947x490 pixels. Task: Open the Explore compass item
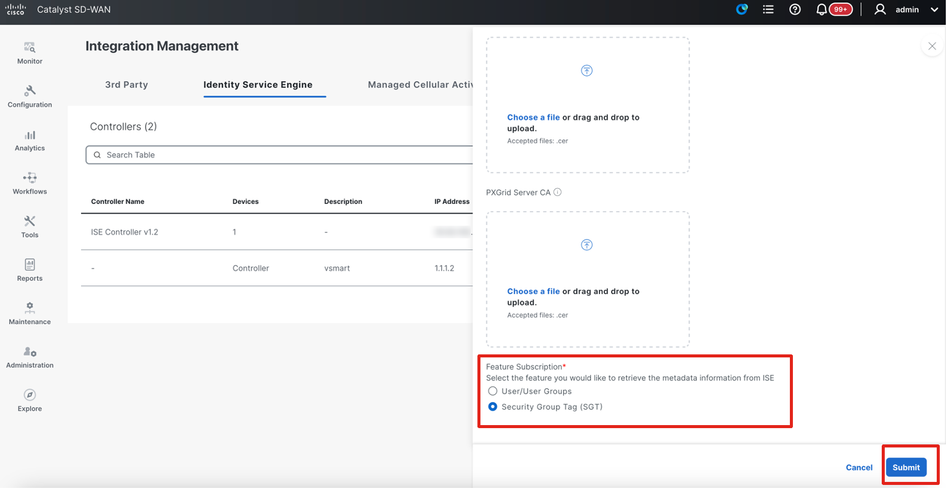click(30, 401)
